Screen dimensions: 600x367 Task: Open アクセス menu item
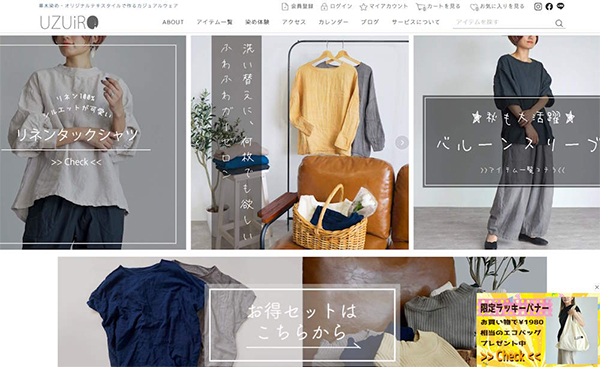(x=294, y=22)
